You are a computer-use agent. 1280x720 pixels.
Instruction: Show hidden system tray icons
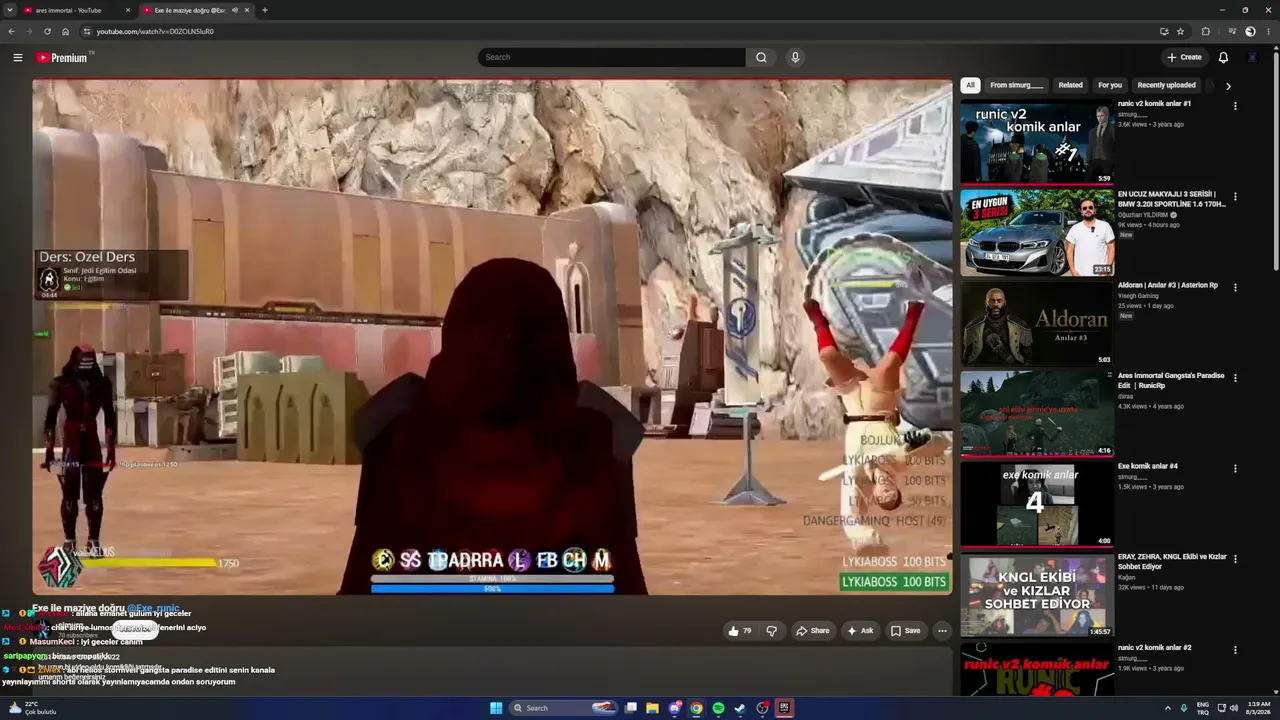click(x=1167, y=708)
